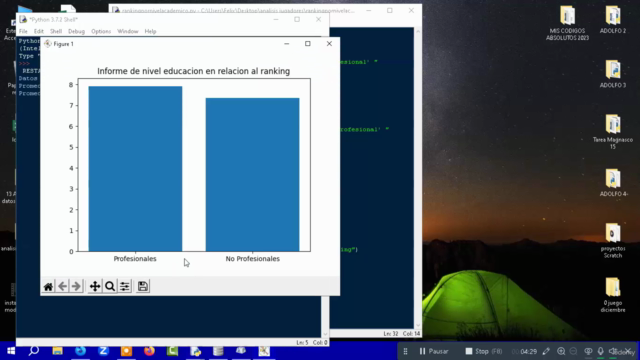Click 'No Profesionales' x-axis label
This screenshot has height=360, width=640.
pos(252,259)
